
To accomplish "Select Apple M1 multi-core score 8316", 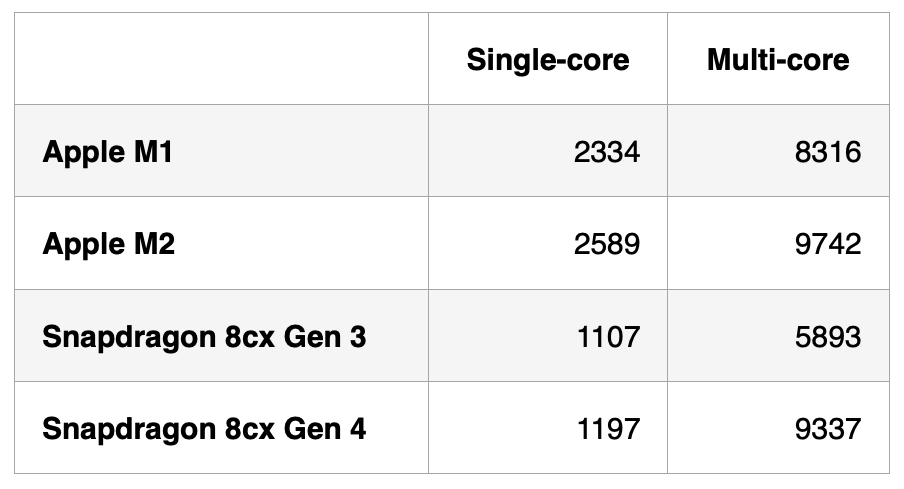I will (828, 152).
